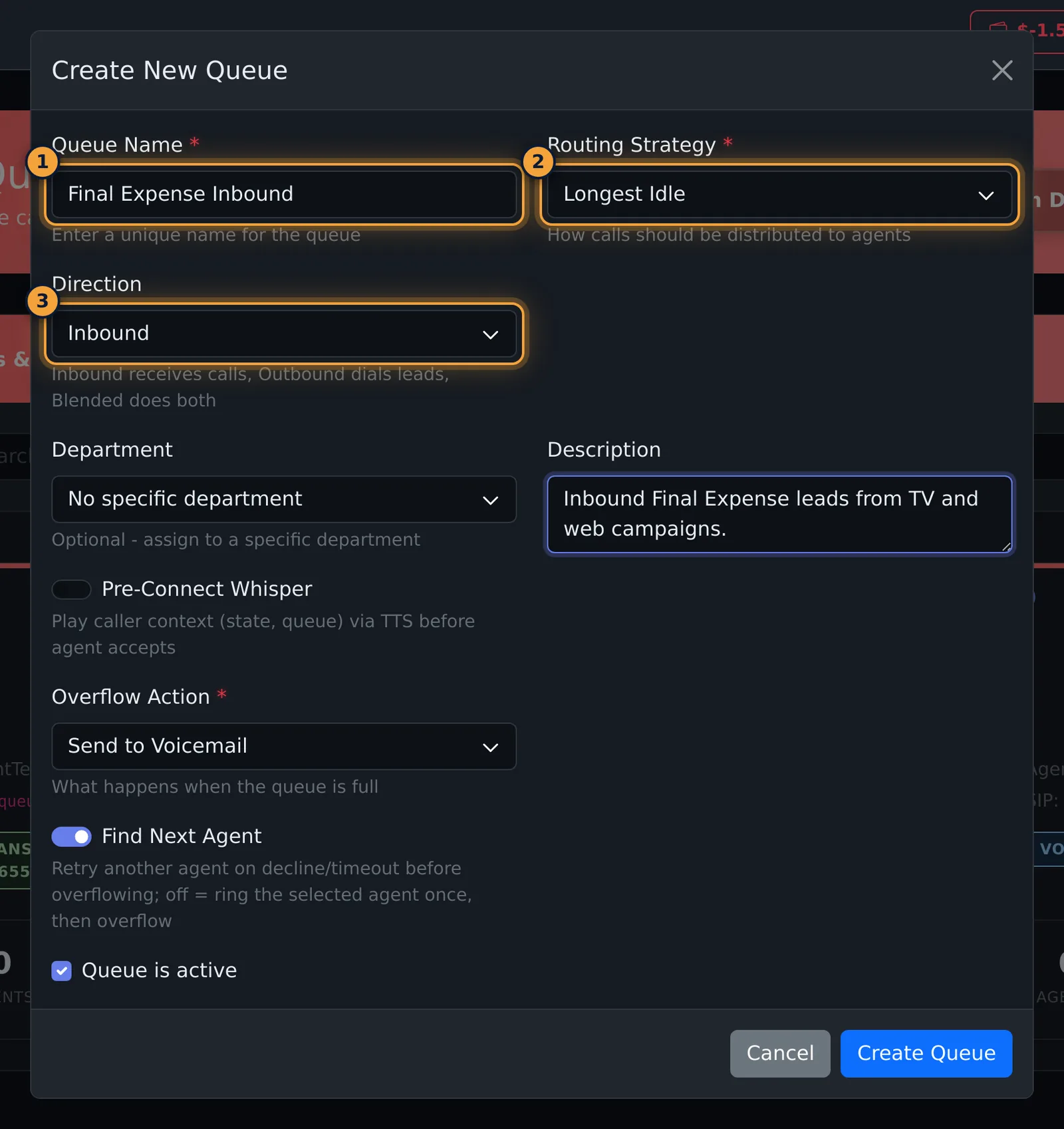Close the Create New Queue dialog
Screen dimensions: 1064x1129
(x=1001, y=70)
